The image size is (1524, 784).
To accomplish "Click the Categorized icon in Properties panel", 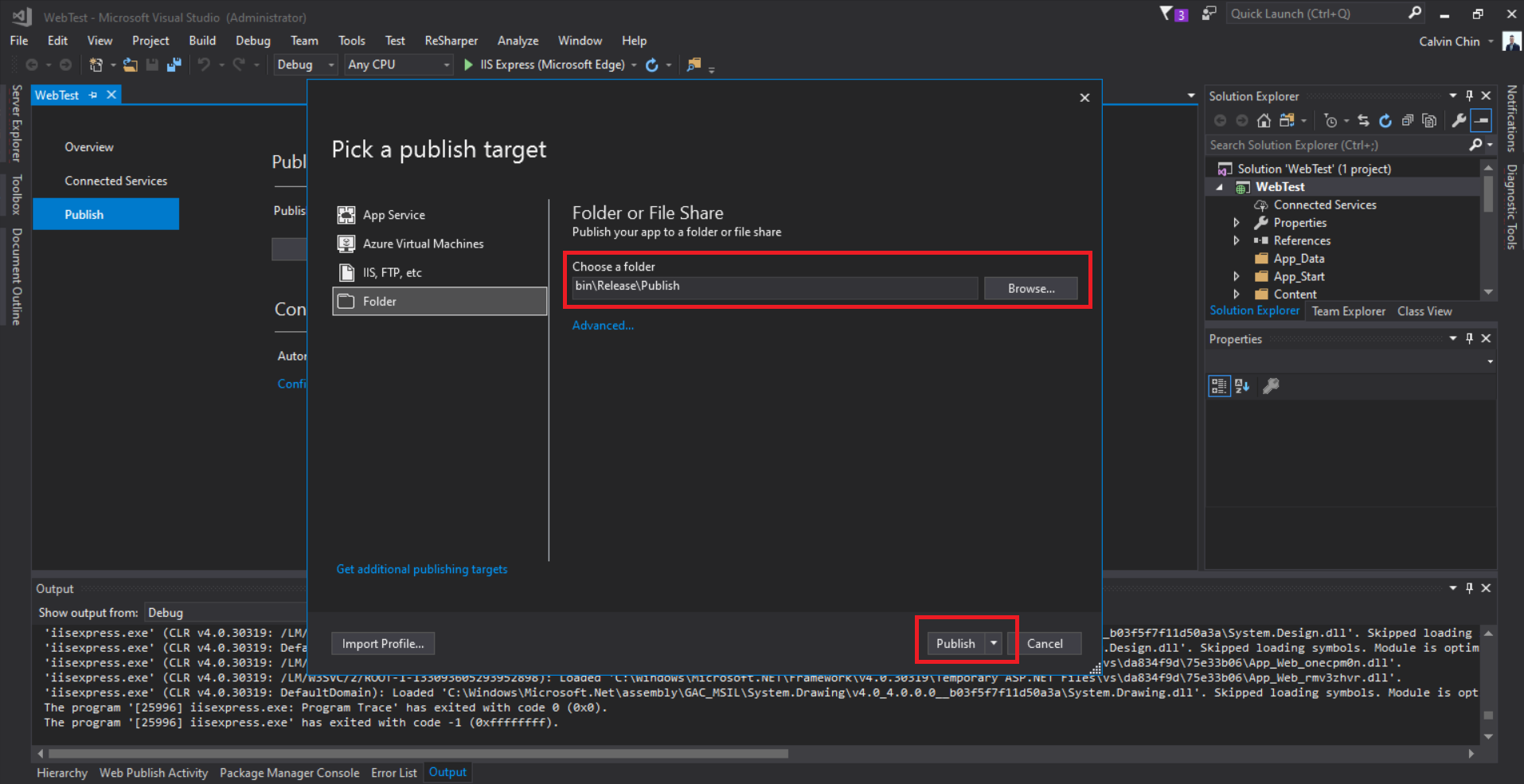I will point(1219,386).
